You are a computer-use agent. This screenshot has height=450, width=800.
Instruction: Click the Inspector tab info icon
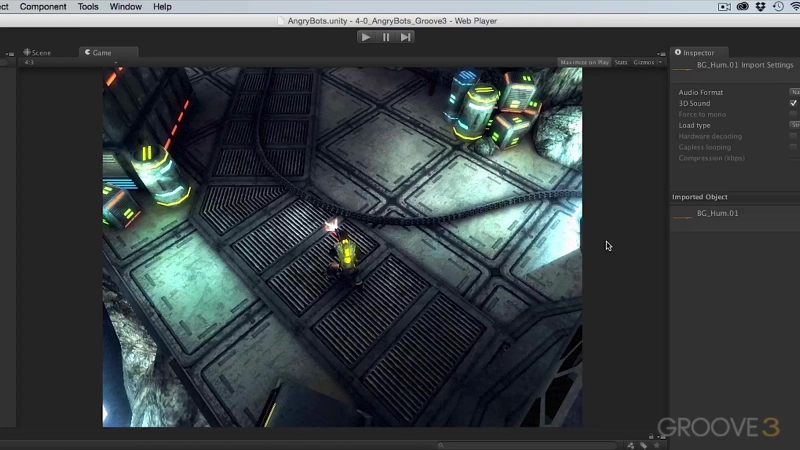click(678, 52)
